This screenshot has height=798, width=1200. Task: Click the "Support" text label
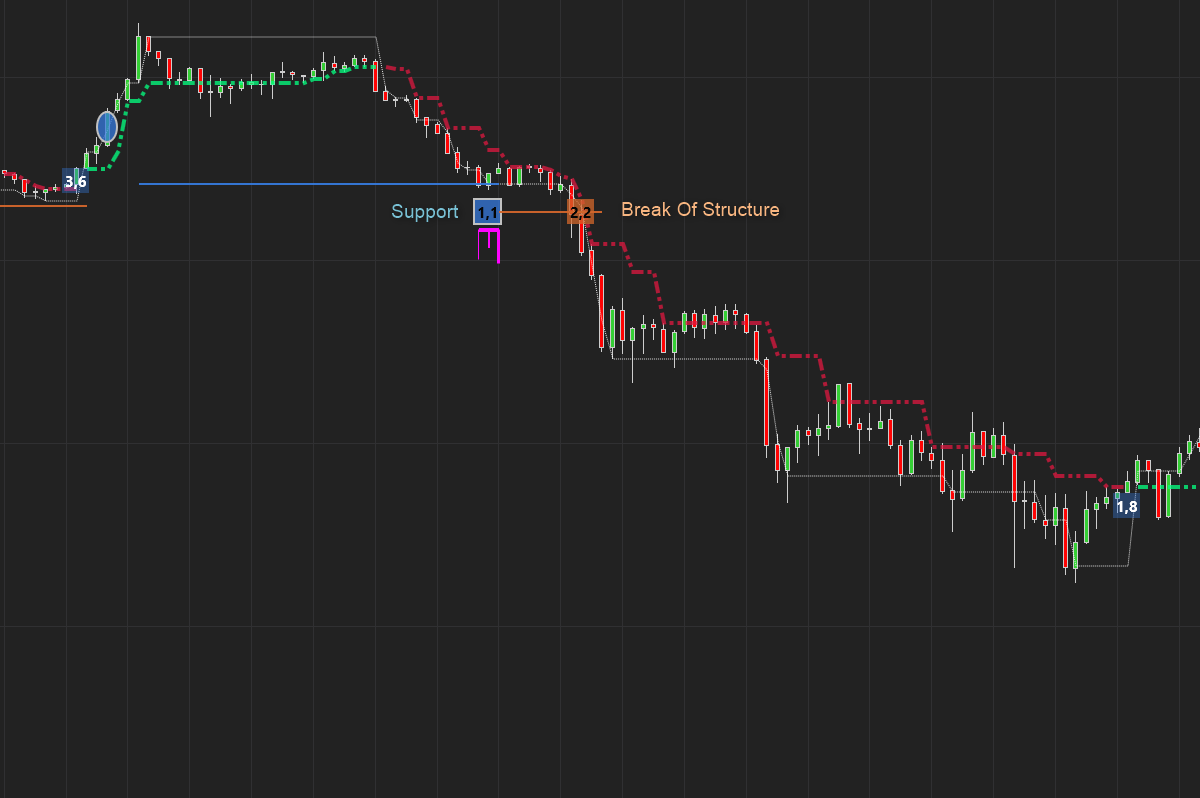[424, 212]
